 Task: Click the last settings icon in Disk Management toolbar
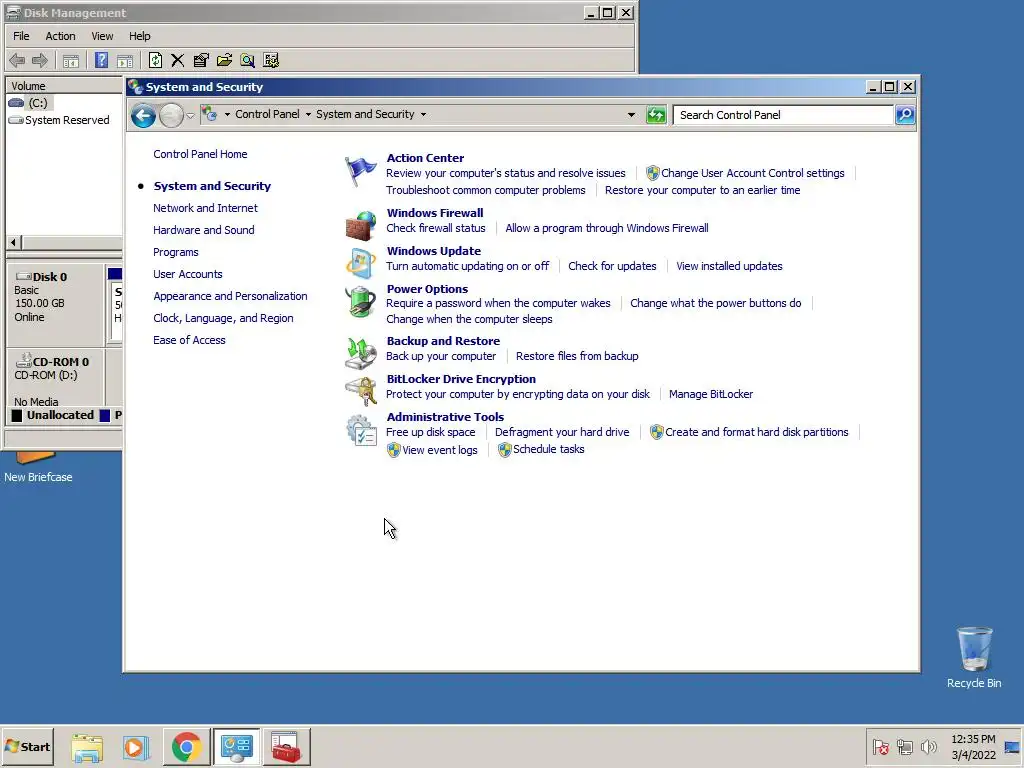(x=271, y=61)
